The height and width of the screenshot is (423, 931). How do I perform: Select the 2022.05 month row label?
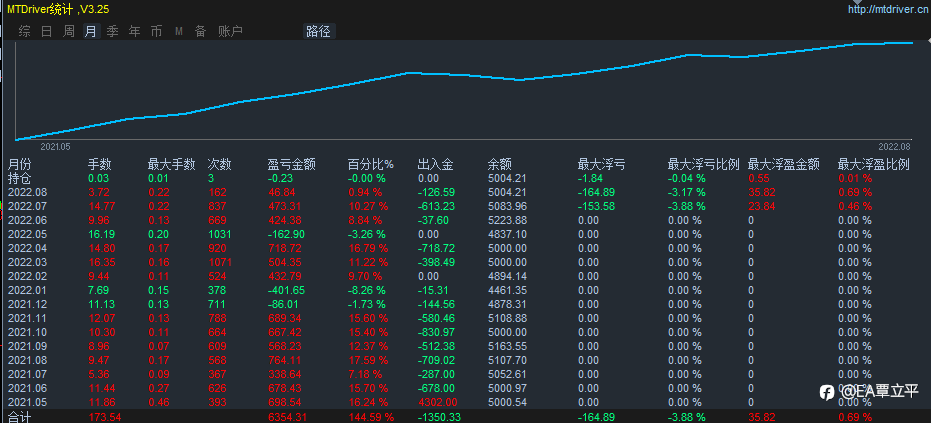27,234
